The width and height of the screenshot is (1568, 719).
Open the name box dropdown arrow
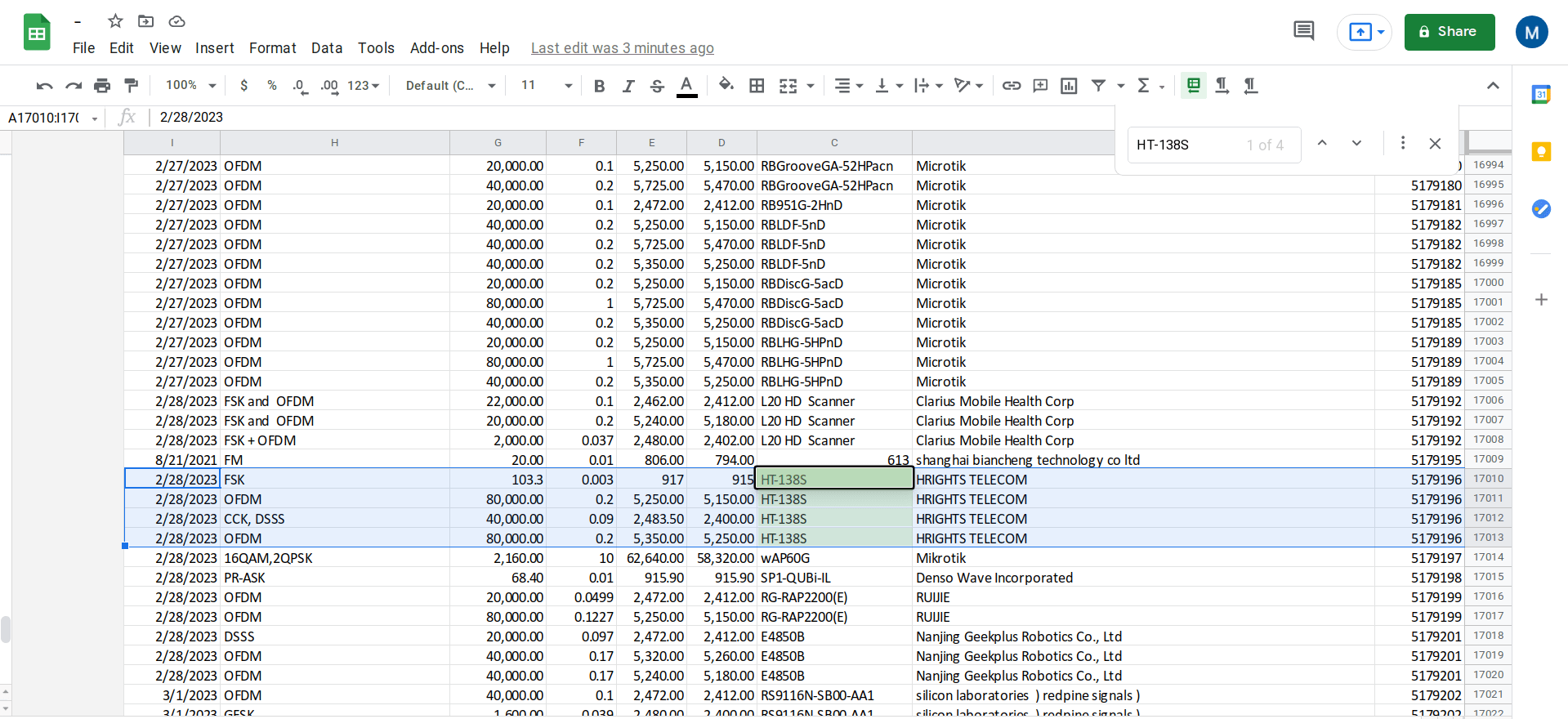(x=95, y=118)
